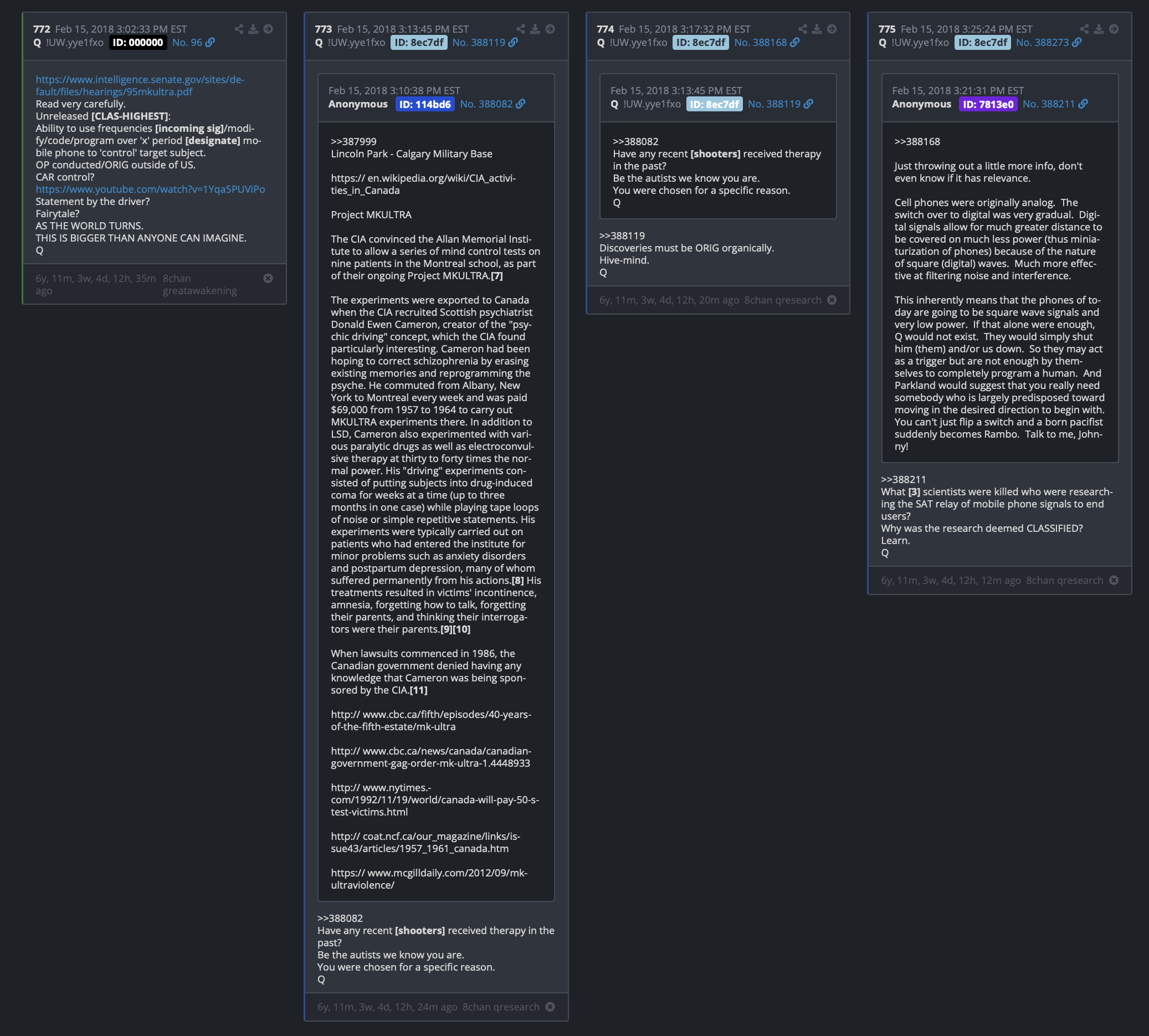Click download icon on post 773
The width and height of the screenshot is (1149, 1036).
535,29
